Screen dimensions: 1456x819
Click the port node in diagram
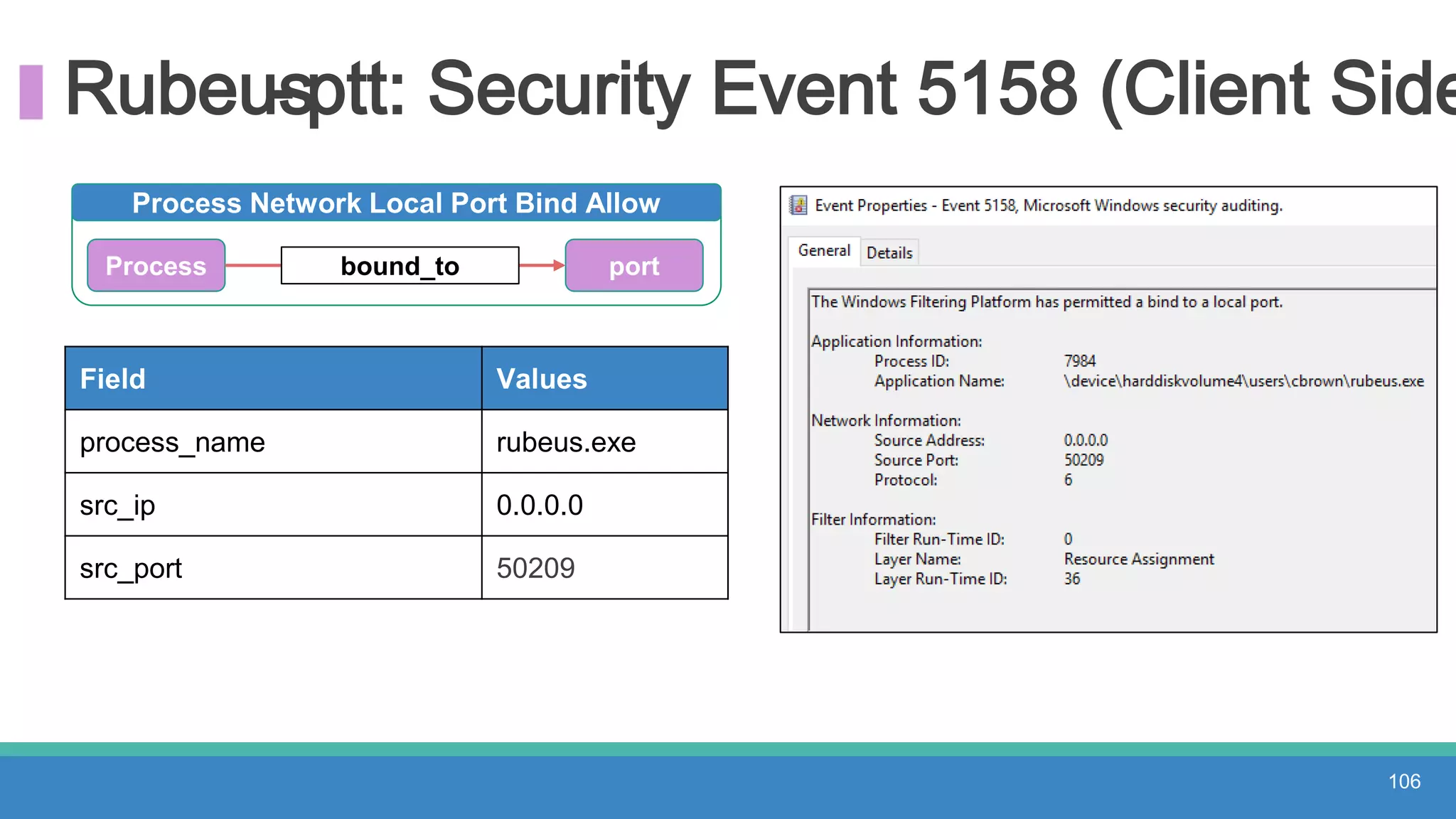[x=634, y=265]
